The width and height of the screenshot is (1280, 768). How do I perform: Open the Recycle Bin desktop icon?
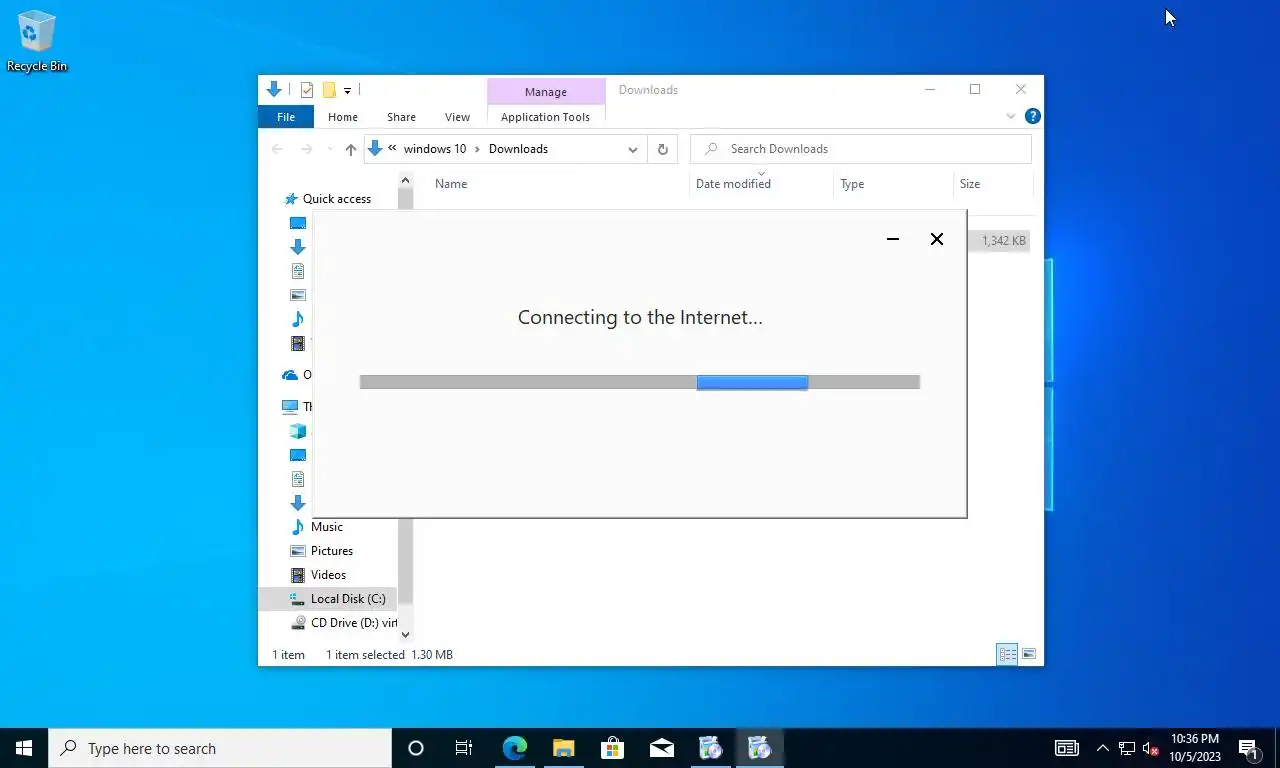pyautogui.click(x=37, y=42)
